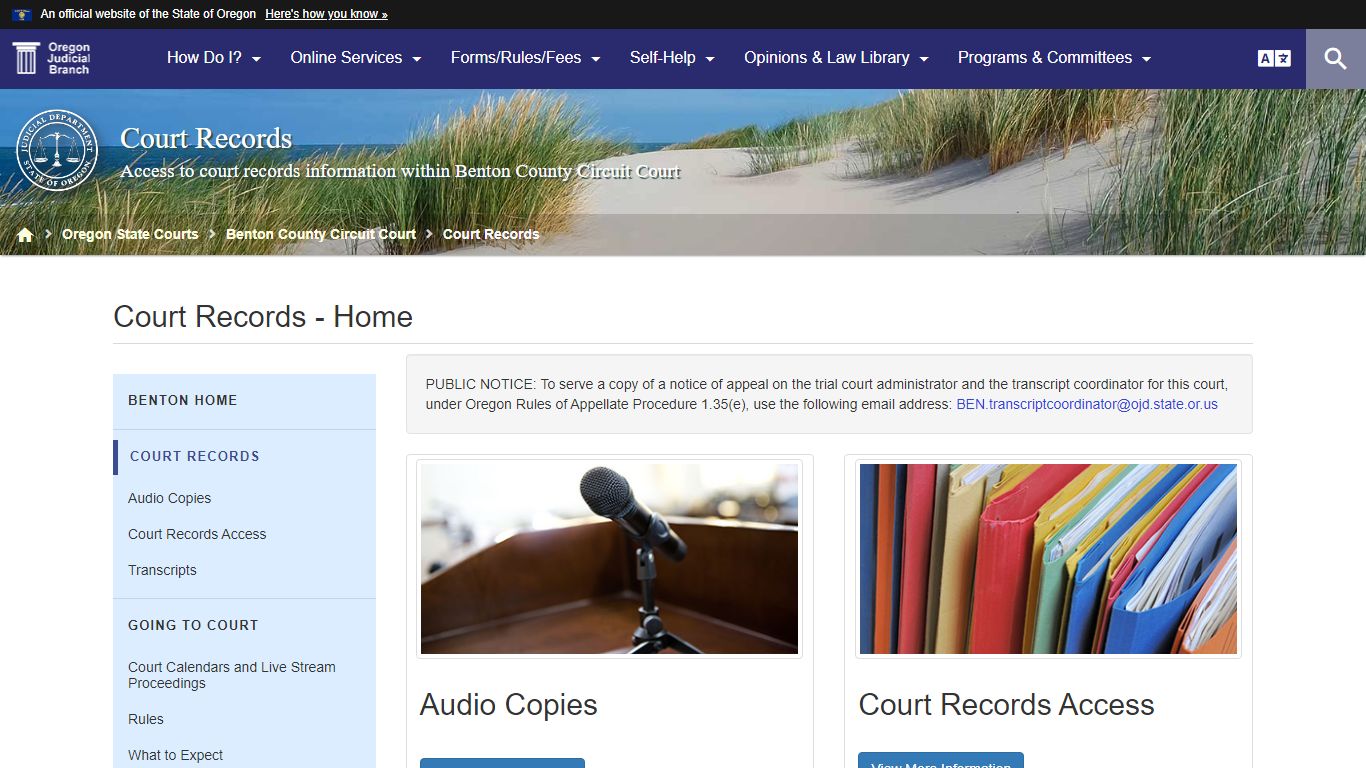Click View More Information under Court Records Access
Viewport: 1366px width, 768px height.
(x=941, y=761)
